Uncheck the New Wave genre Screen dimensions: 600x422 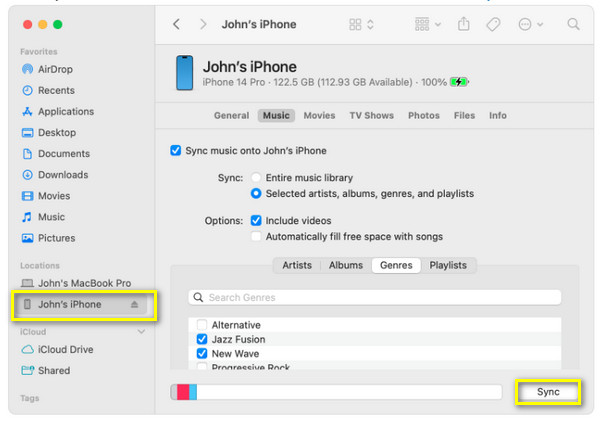(202, 354)
